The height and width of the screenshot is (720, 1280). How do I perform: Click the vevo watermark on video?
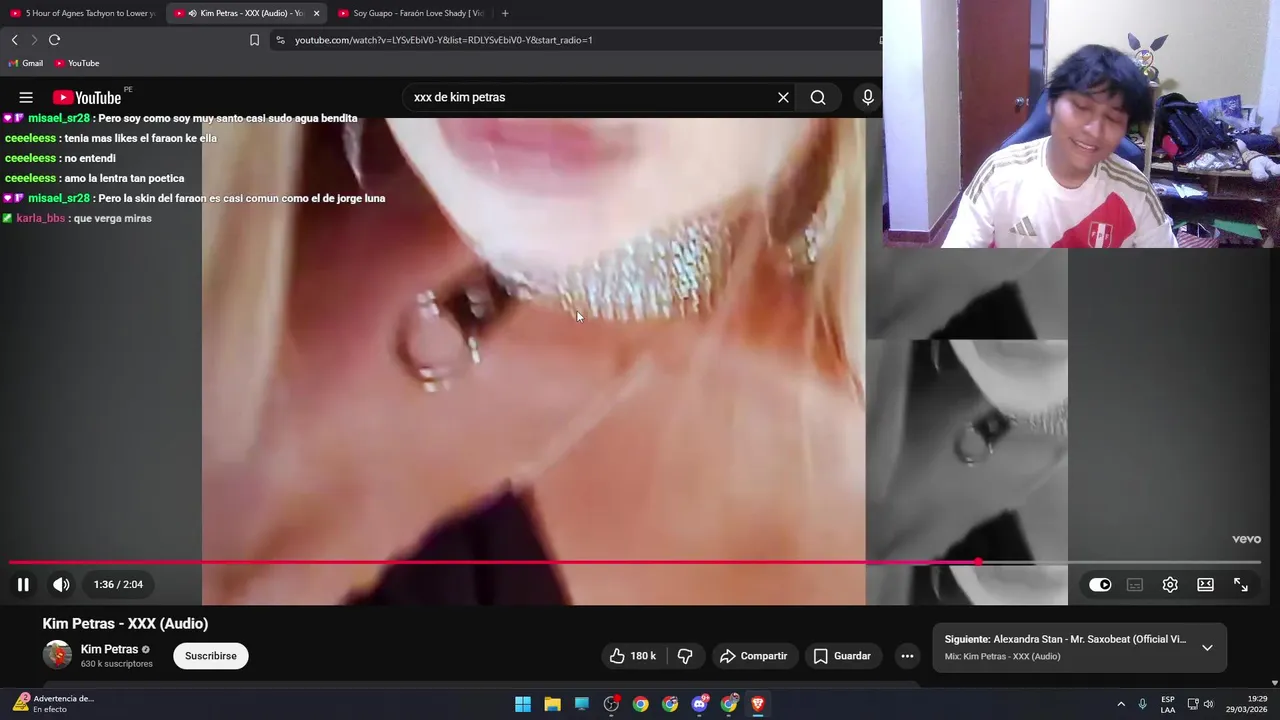pyautogui.click(x=1246, y=539)
